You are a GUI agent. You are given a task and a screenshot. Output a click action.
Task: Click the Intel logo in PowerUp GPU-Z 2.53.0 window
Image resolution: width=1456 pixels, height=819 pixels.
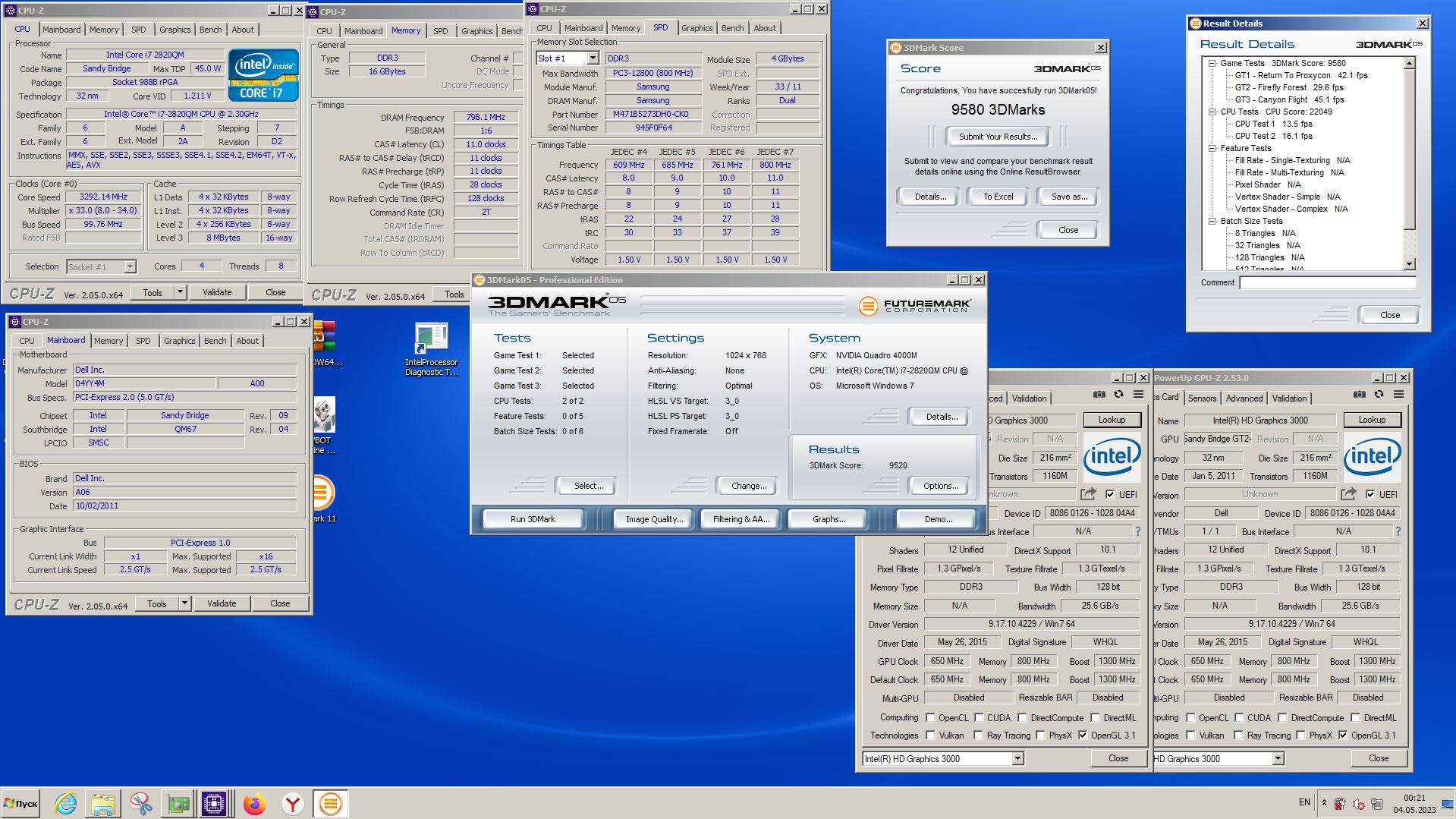pyautogui.click(x=1373, y=456)
